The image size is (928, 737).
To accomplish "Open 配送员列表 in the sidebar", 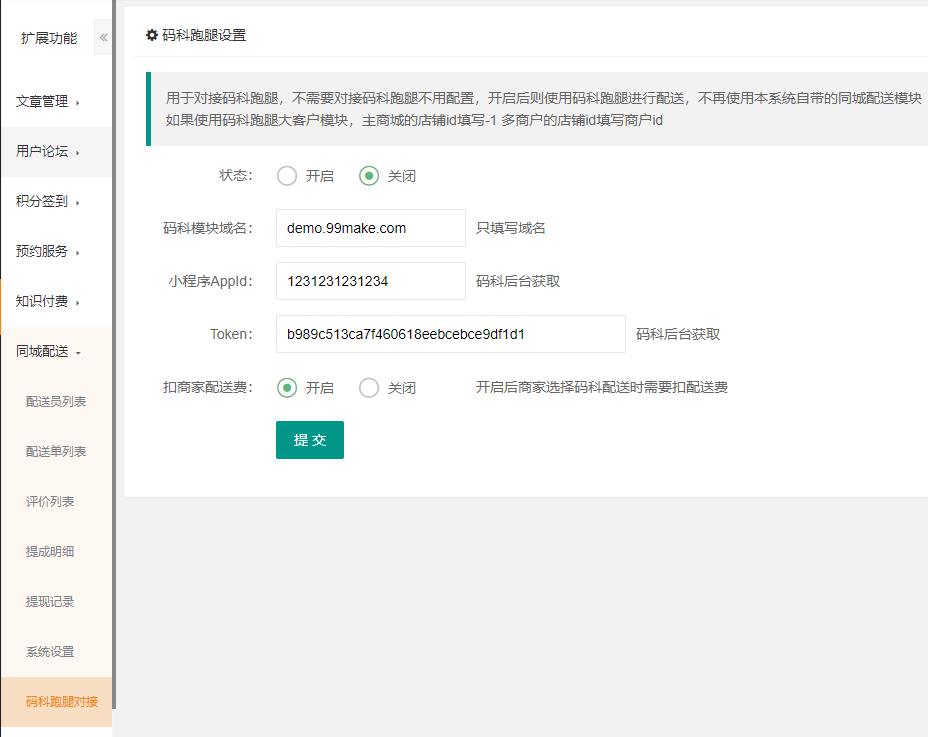I will [56, 401].
